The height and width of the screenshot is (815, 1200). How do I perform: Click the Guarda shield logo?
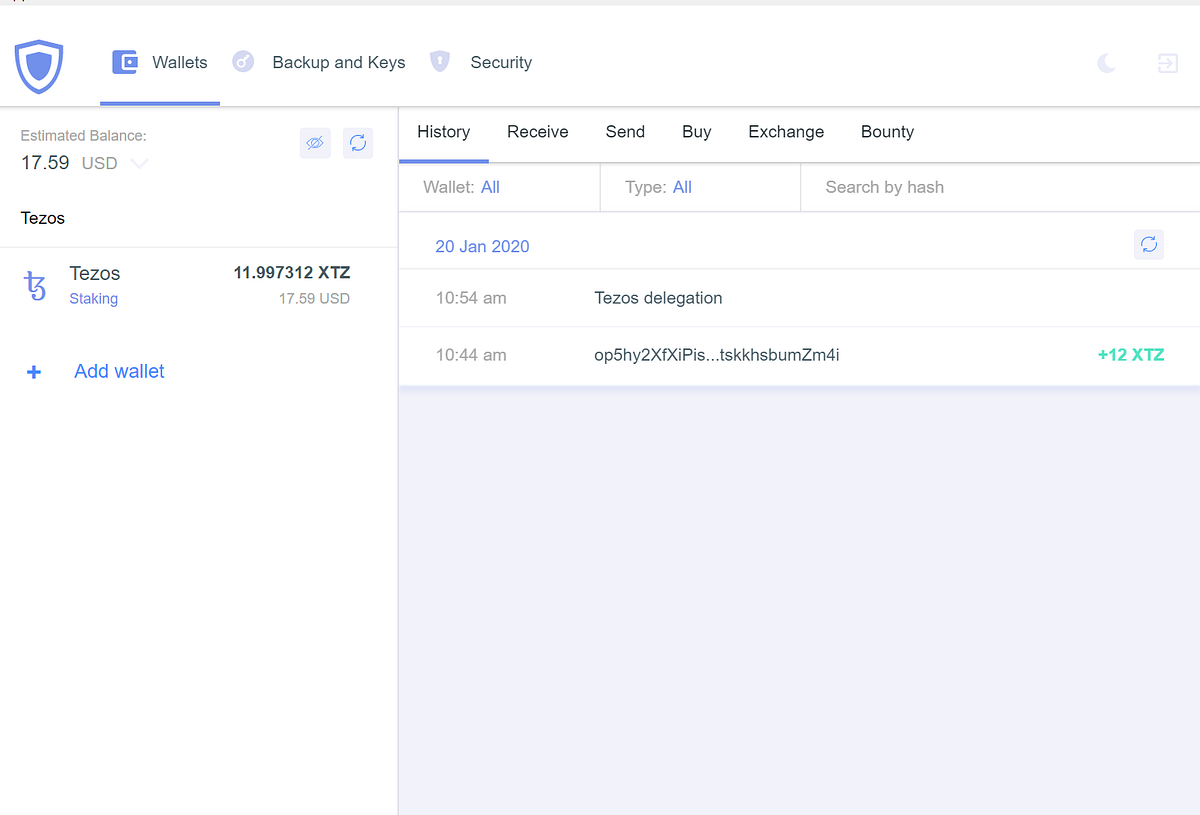[39, 66]
